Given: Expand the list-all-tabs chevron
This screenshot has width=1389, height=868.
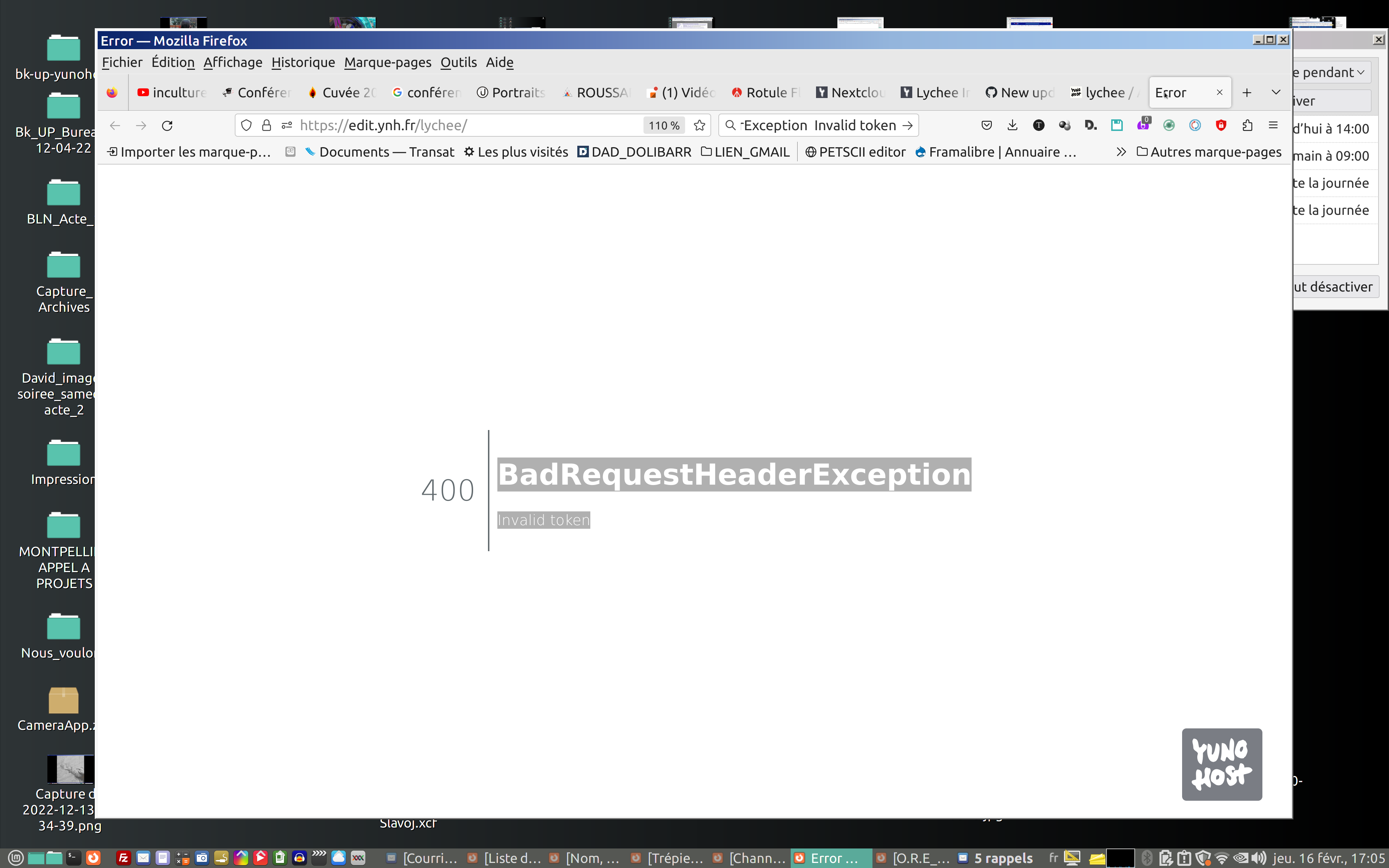Looking at the screenshot, I should [1276, 92].
